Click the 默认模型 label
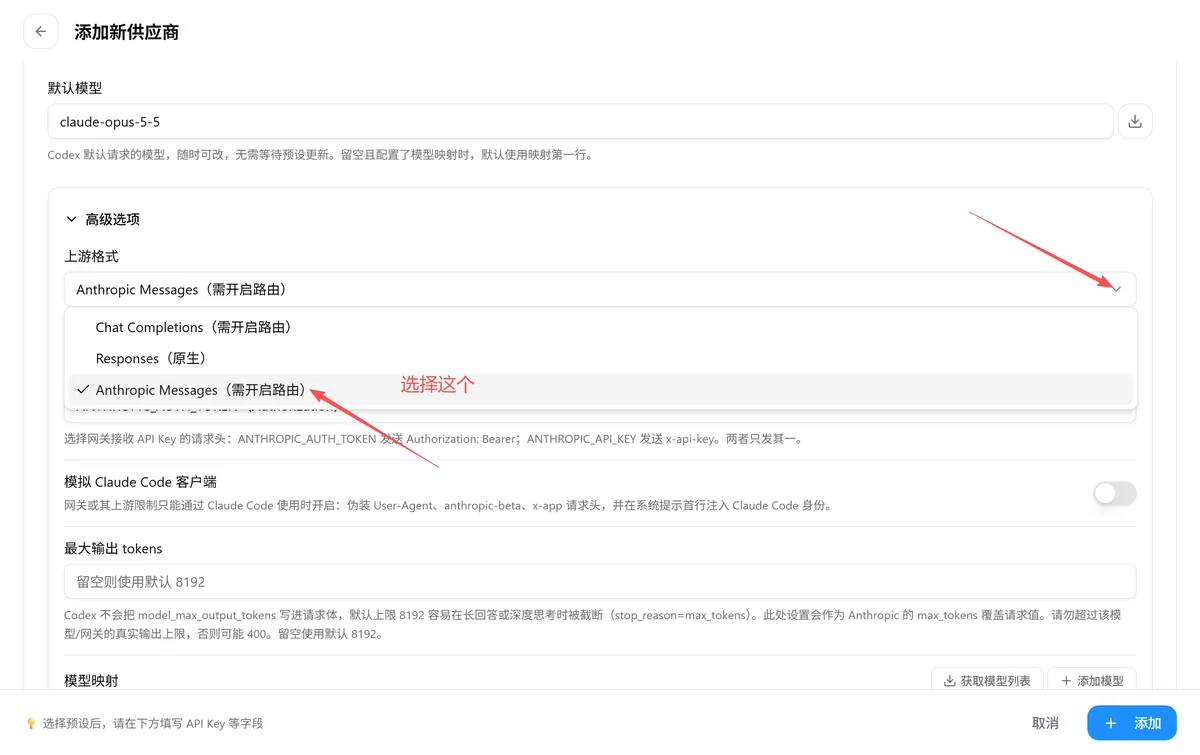 tap(75, 88)
